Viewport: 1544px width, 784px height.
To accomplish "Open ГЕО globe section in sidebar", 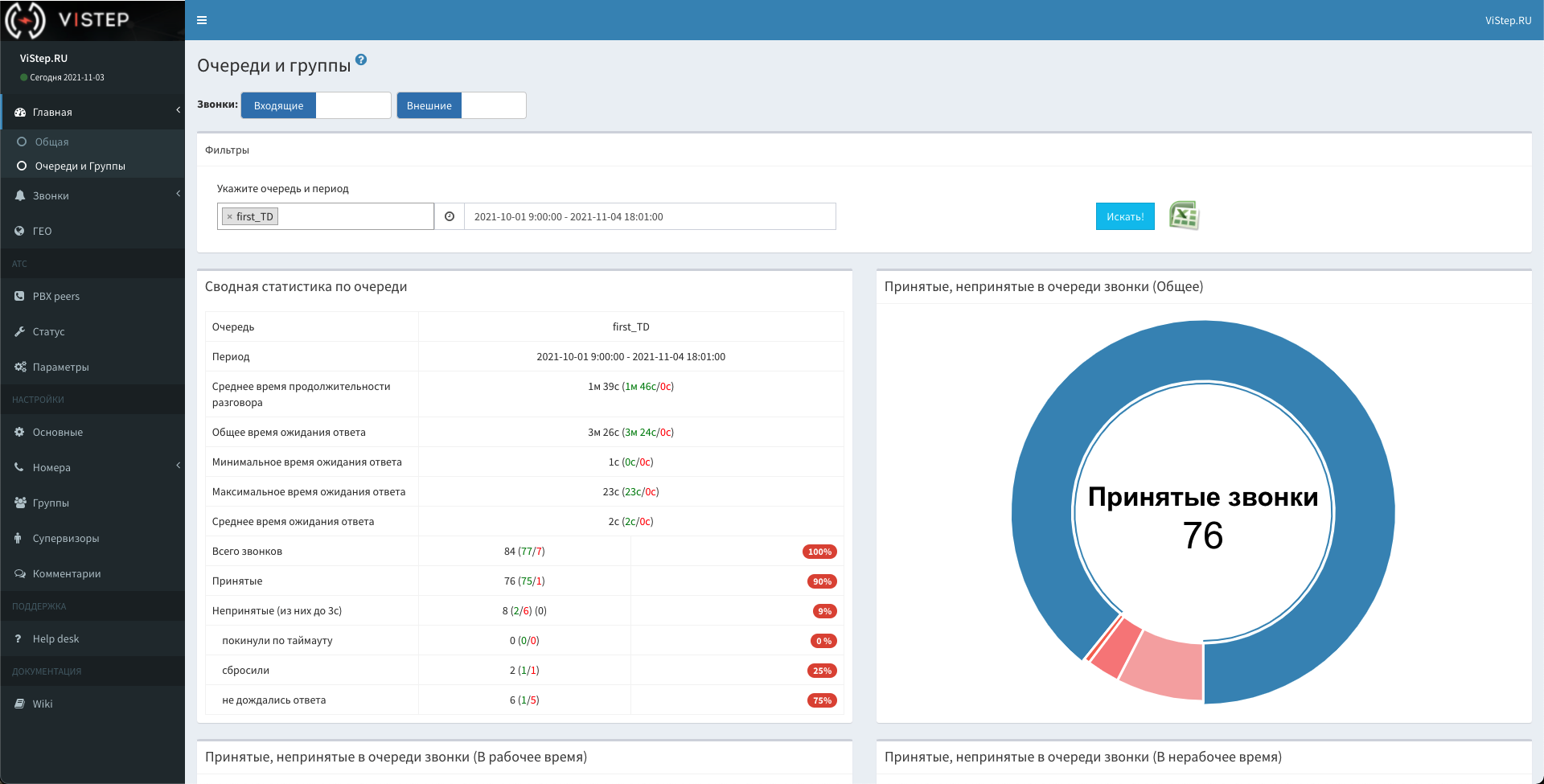I will (42, 231).
